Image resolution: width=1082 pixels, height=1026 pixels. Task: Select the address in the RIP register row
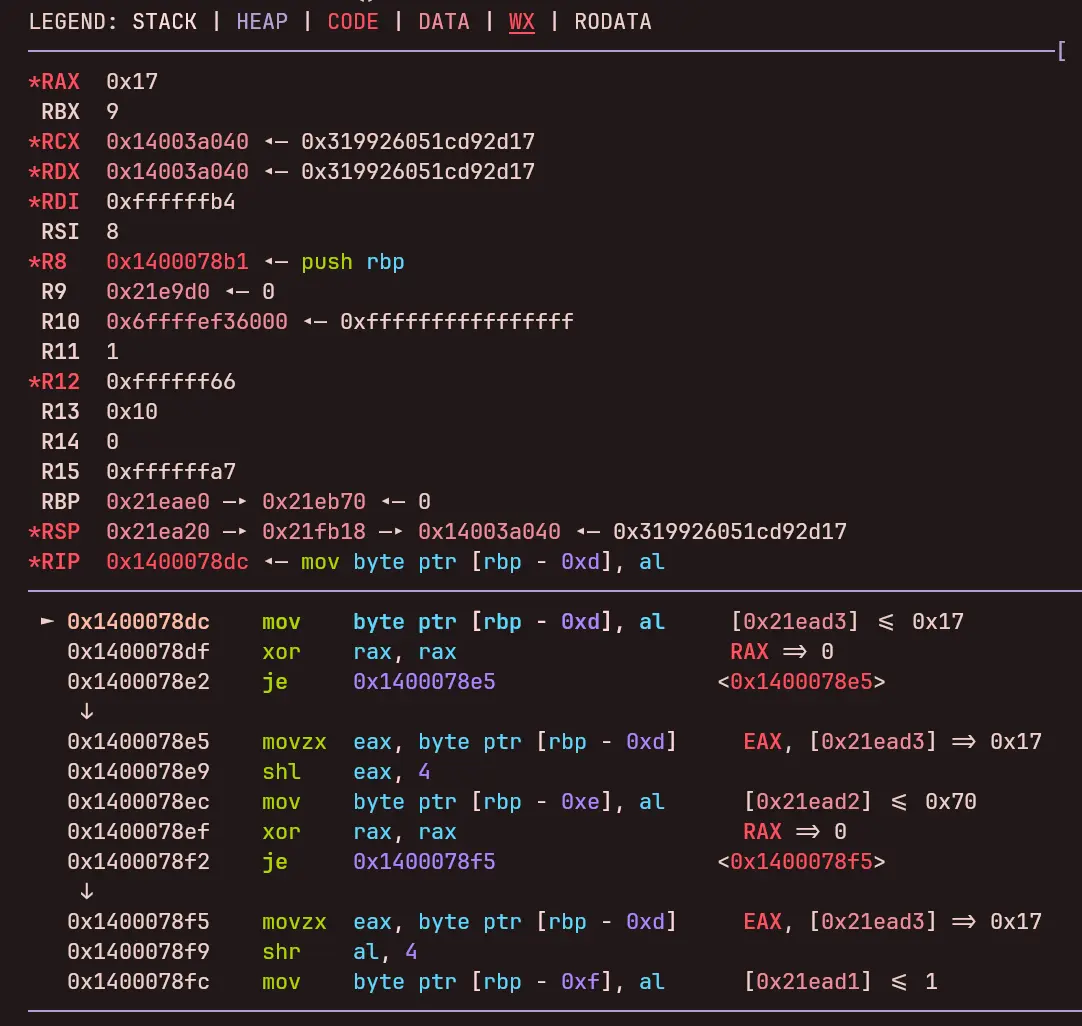click(177, 562)
